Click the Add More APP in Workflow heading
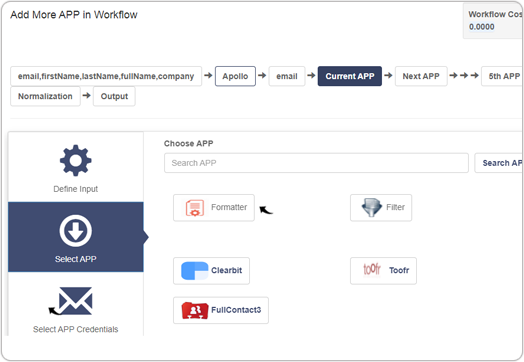This screenshot has height=362, width=524. point(74,15)
